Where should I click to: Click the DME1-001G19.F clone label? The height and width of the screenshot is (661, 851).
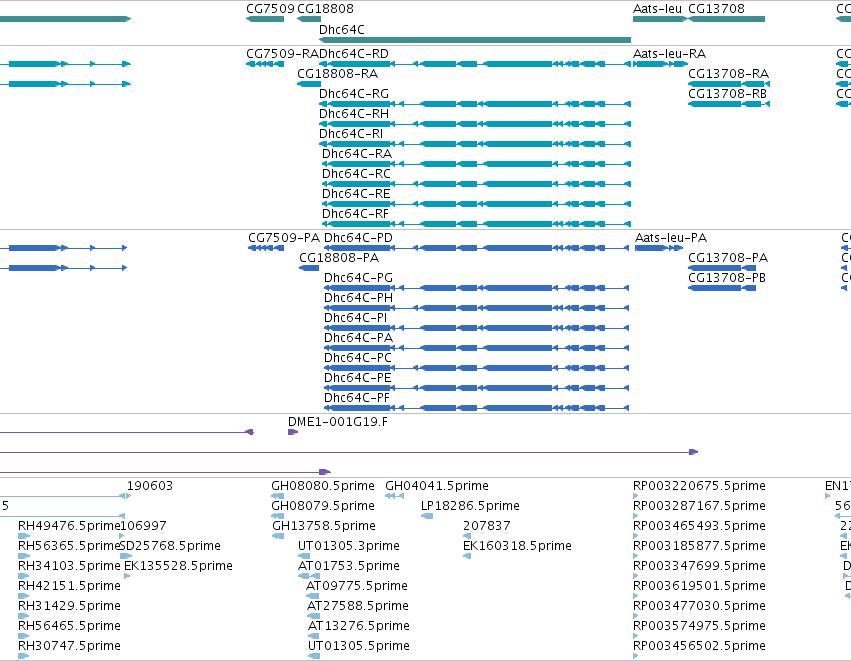click(x=338, y=422)
